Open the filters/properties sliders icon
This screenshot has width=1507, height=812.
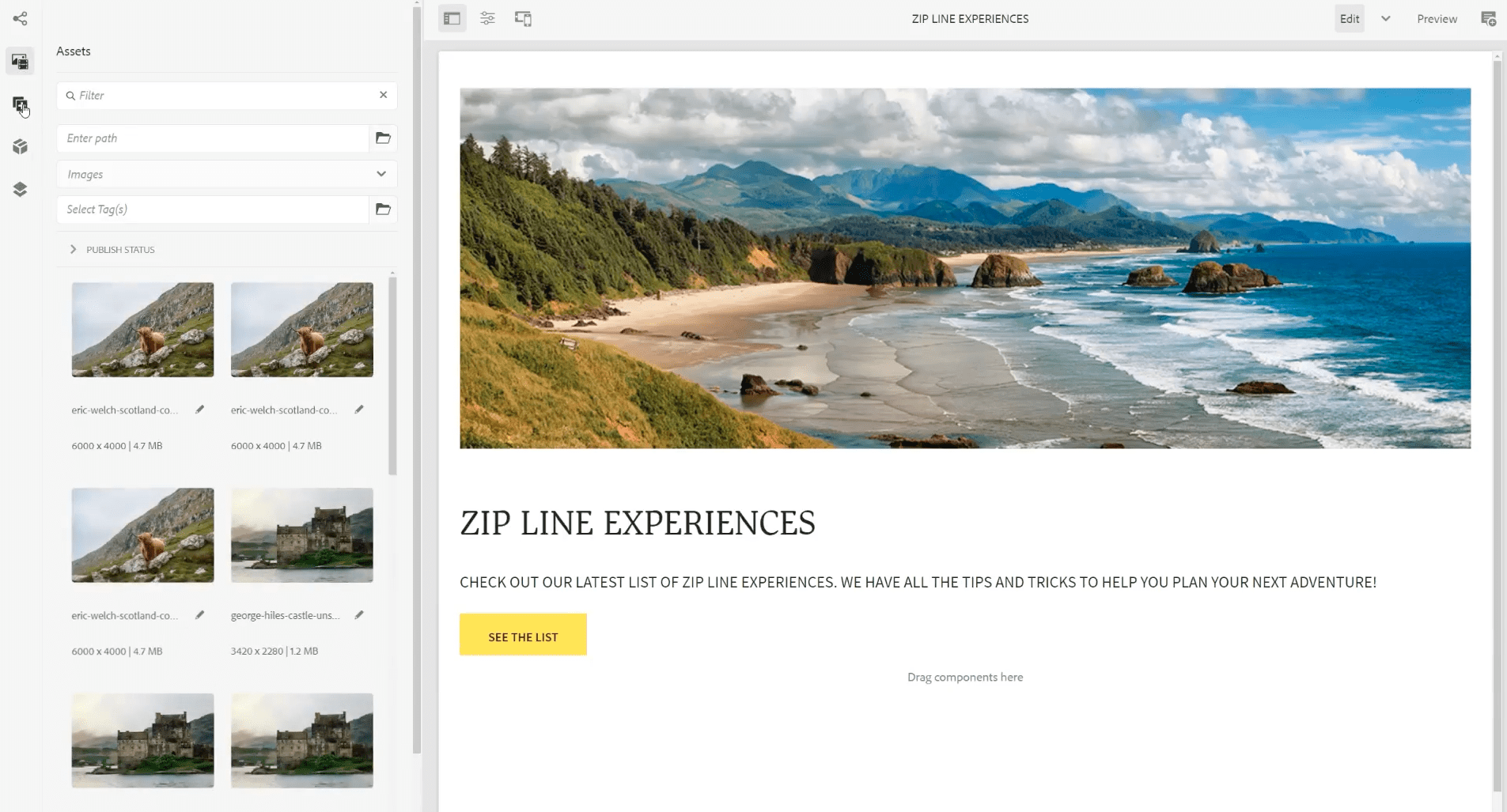tap(487, 18)
